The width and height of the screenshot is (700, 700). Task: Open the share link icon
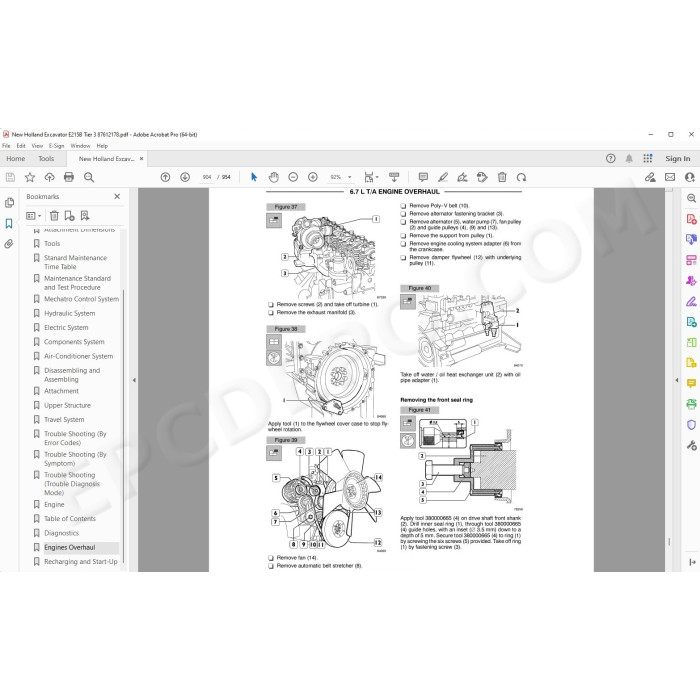coord(650,177)
